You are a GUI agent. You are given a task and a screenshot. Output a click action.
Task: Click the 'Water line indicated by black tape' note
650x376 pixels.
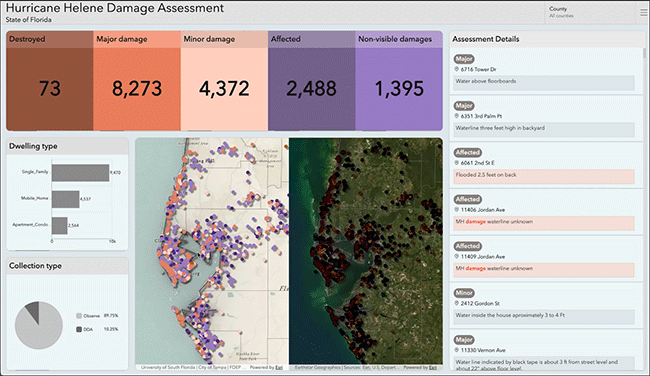(544, 364)
